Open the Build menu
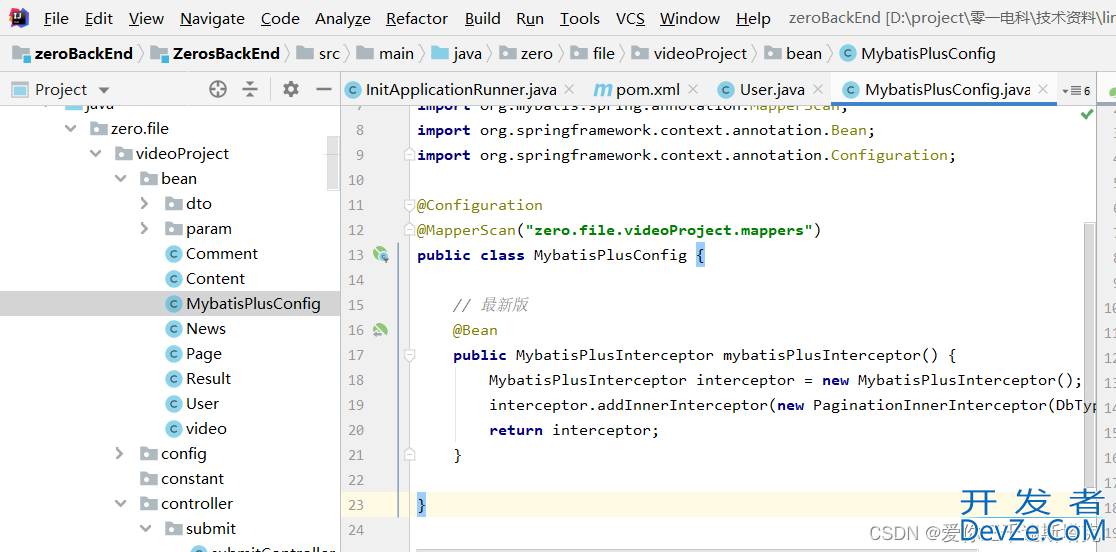Image resolution: width=1116 pixels, height=552 pixels. [483, 18]
